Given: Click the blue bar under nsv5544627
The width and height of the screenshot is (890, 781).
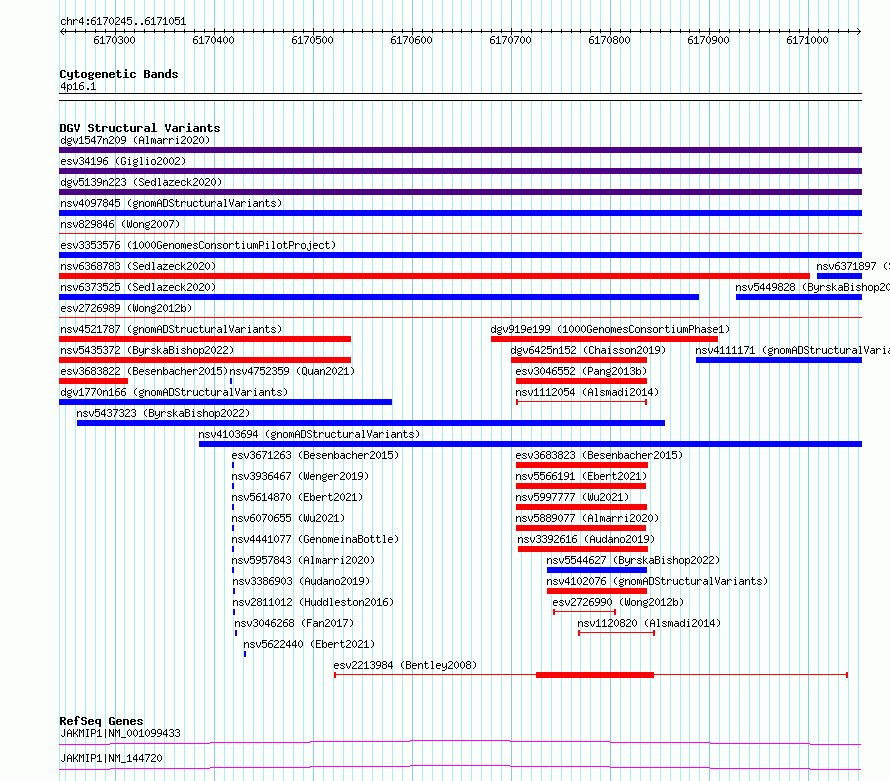Looking at the screenshot, I should coord(597,570).
